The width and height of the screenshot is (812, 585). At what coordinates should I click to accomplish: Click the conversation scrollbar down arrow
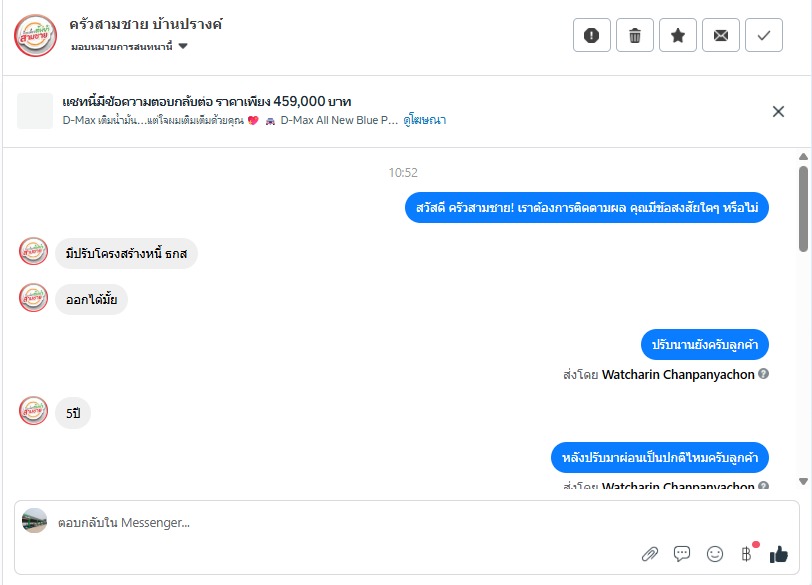[x=803, y=481]
